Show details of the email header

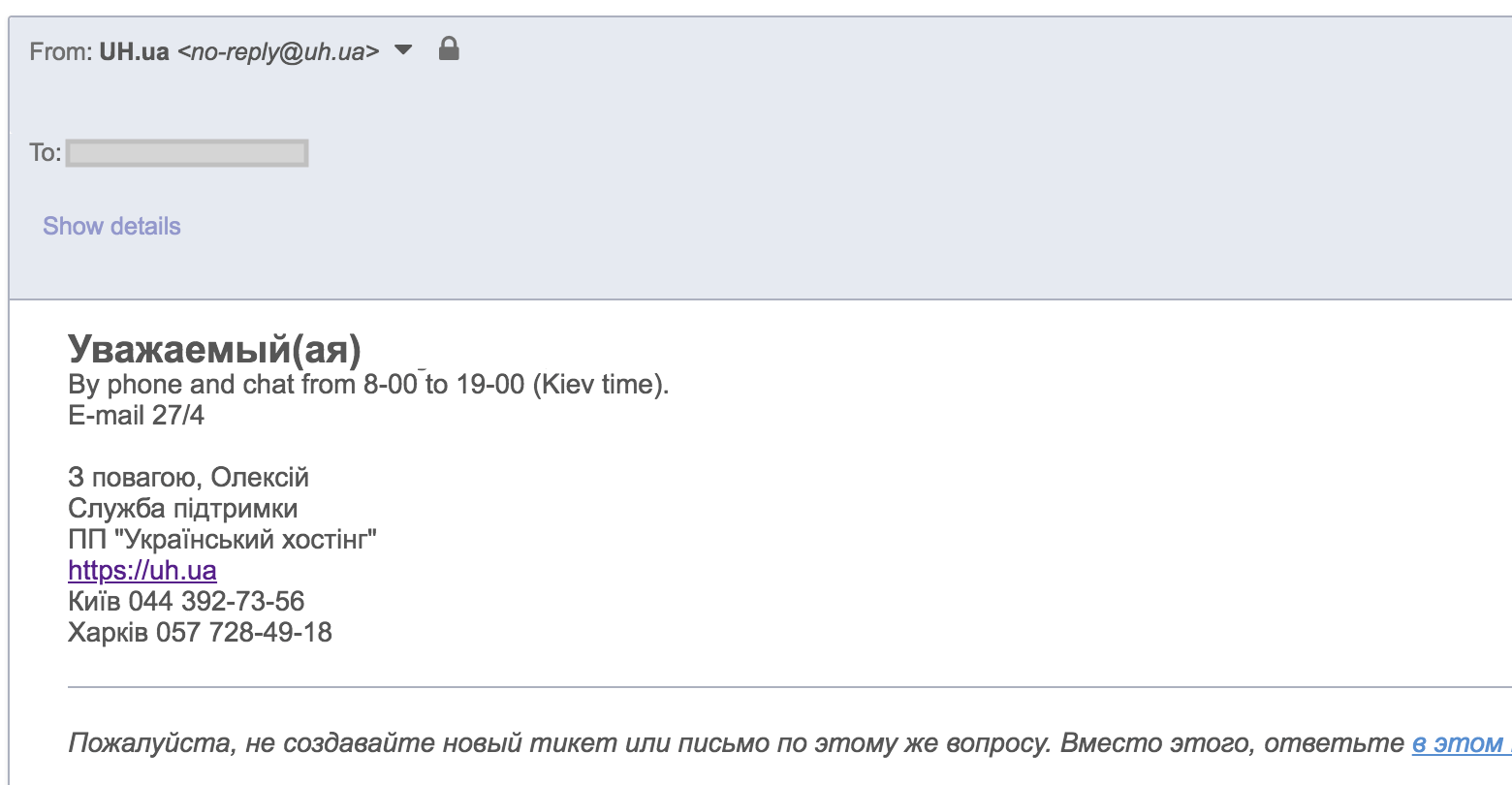(111, 226)
